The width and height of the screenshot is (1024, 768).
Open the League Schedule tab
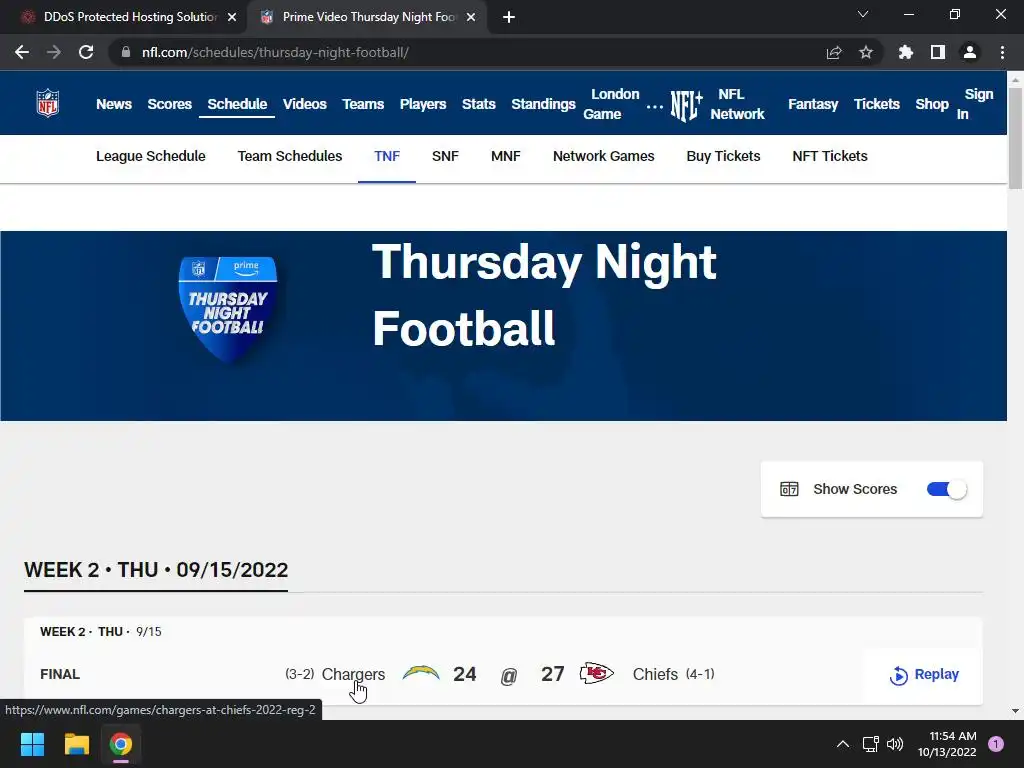pos(151,156)
